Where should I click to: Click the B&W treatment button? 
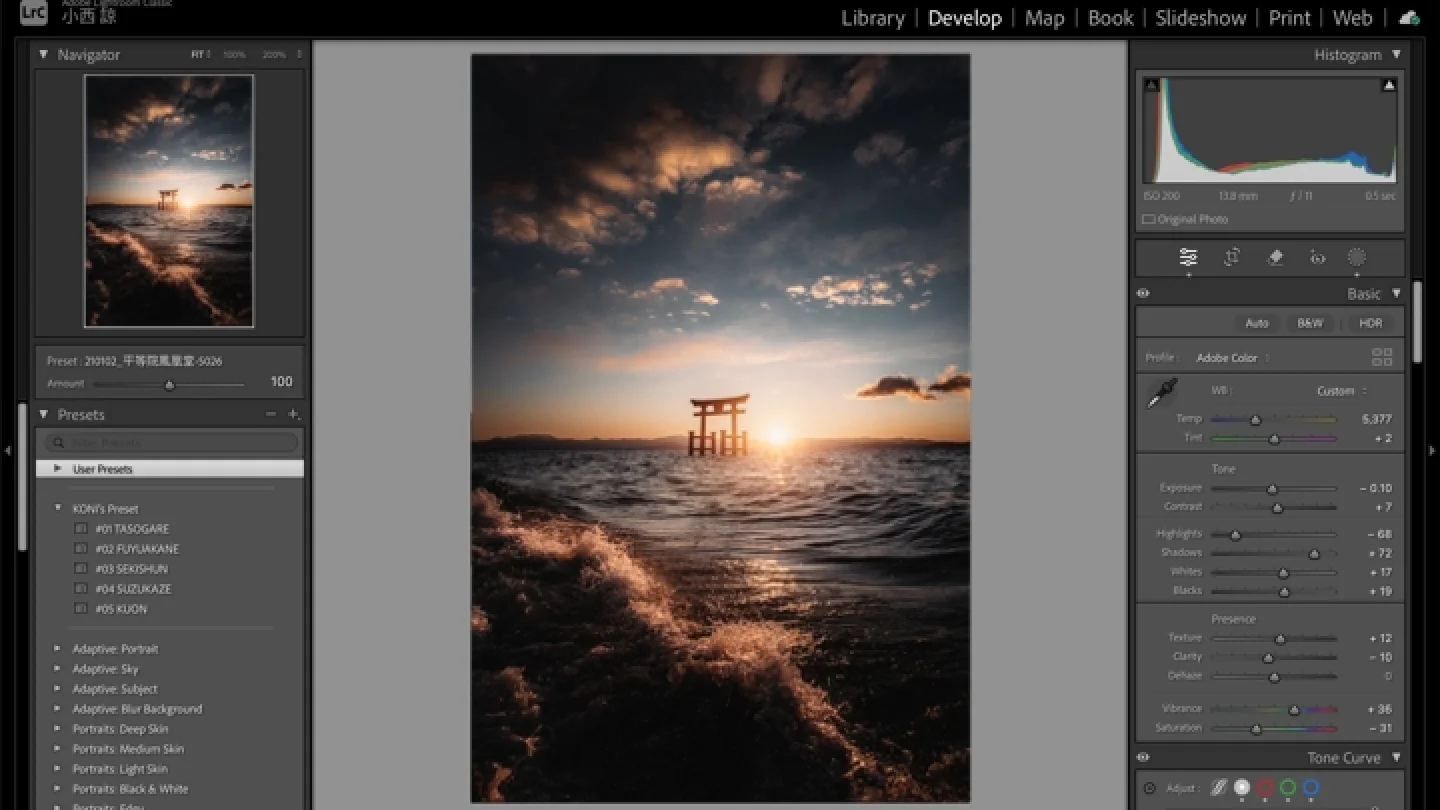point(1310,323)
